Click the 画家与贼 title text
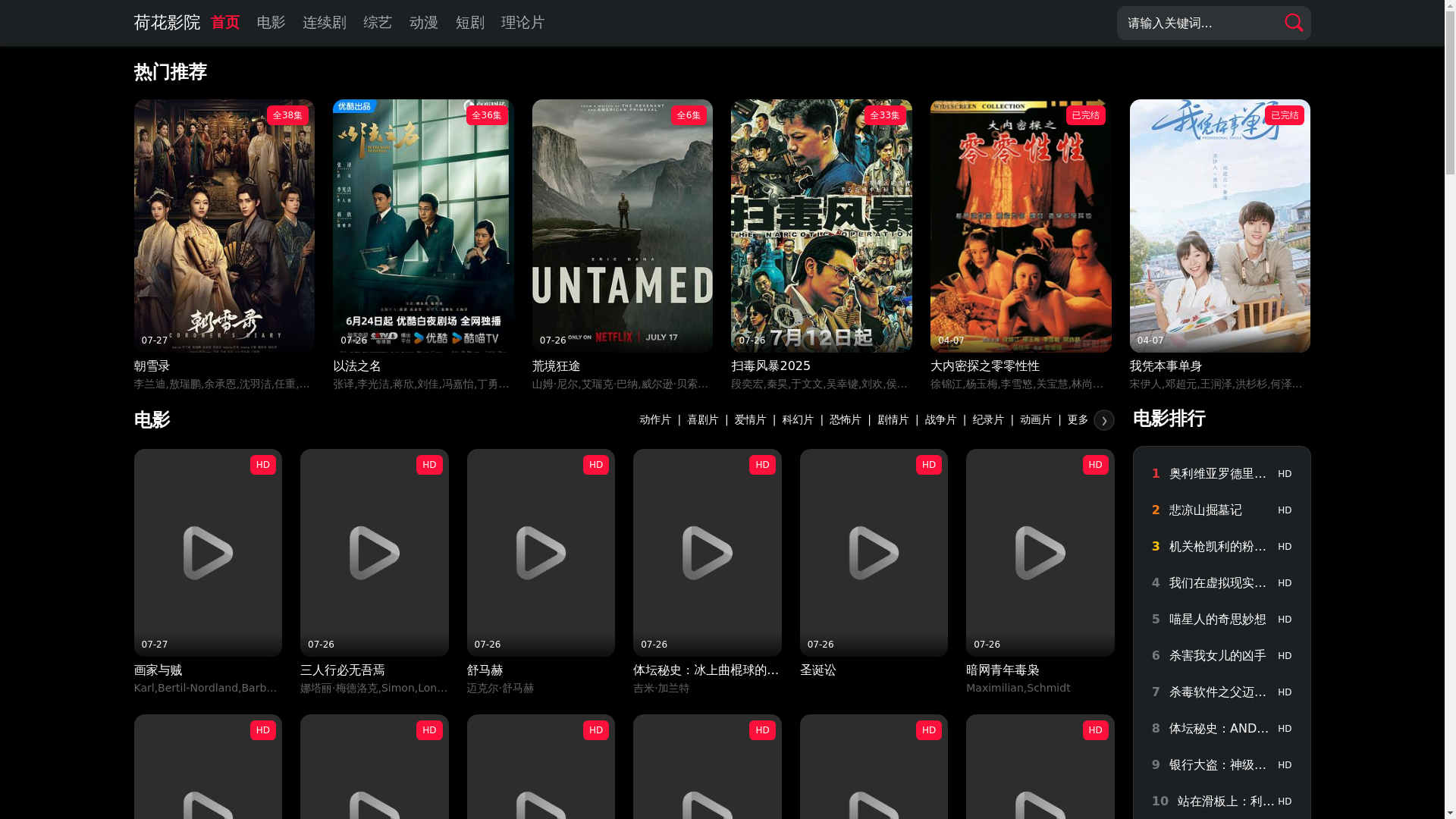This screenshot has height=819, width=1456. coord(158,670)
